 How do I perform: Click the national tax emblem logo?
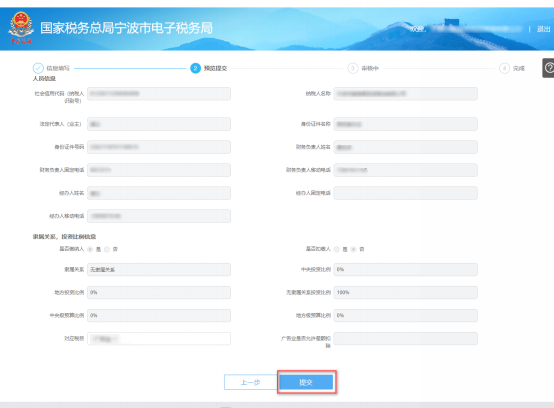[21, 28]
